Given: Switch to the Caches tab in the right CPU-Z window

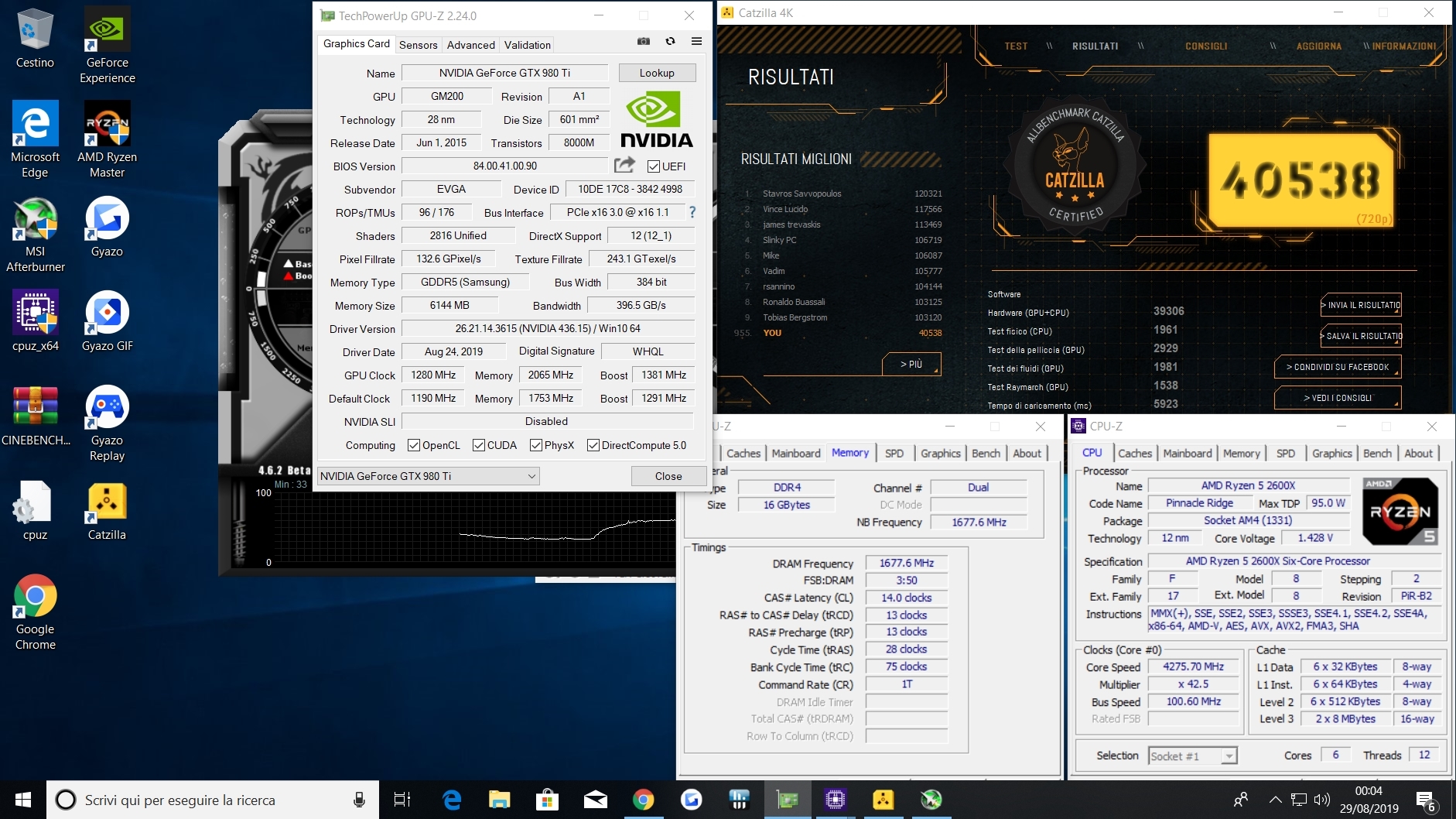Looking at the screenshot, I should point(1135,454).
